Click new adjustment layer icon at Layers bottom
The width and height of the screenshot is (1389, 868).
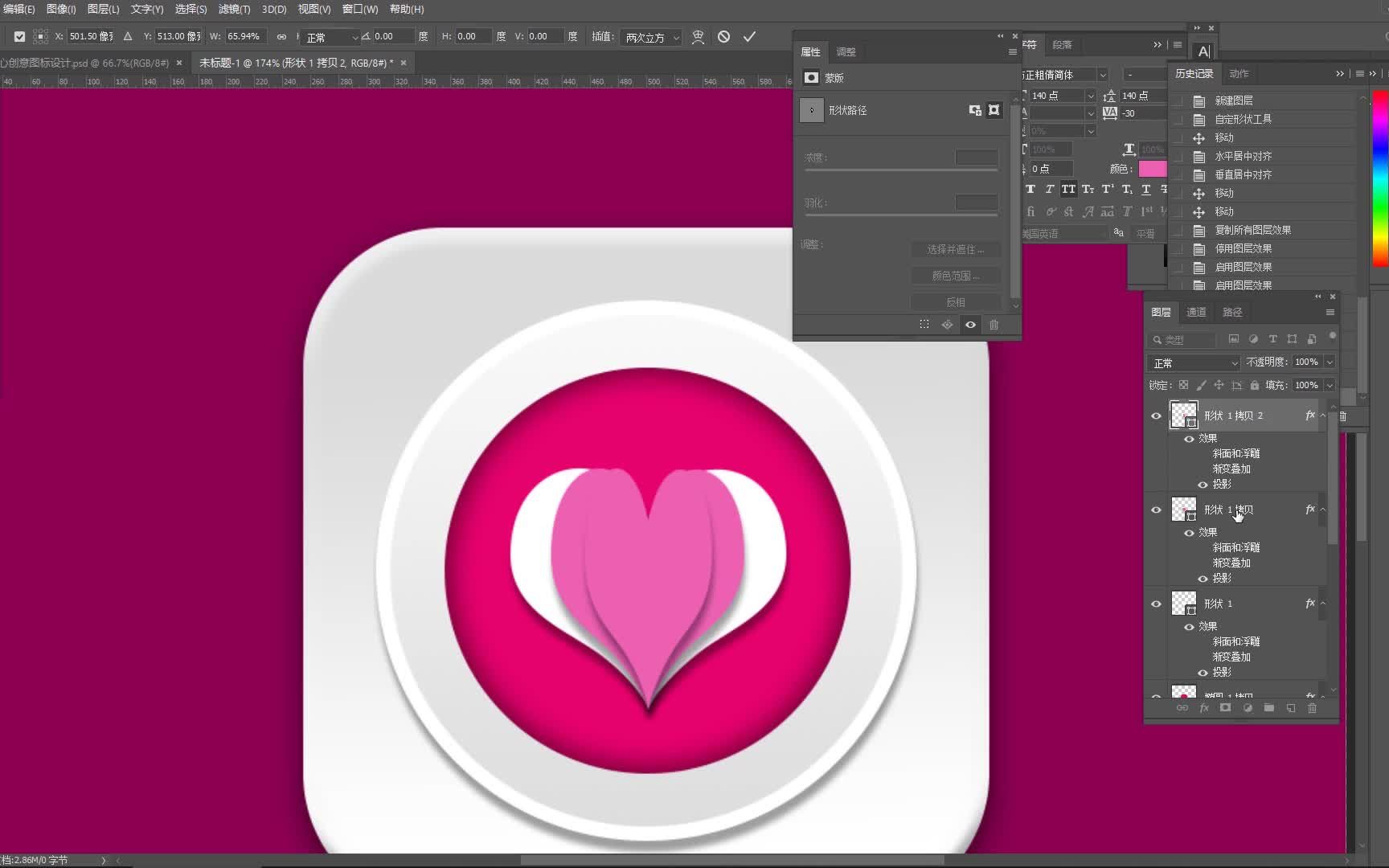click(x=1248, y=708)
